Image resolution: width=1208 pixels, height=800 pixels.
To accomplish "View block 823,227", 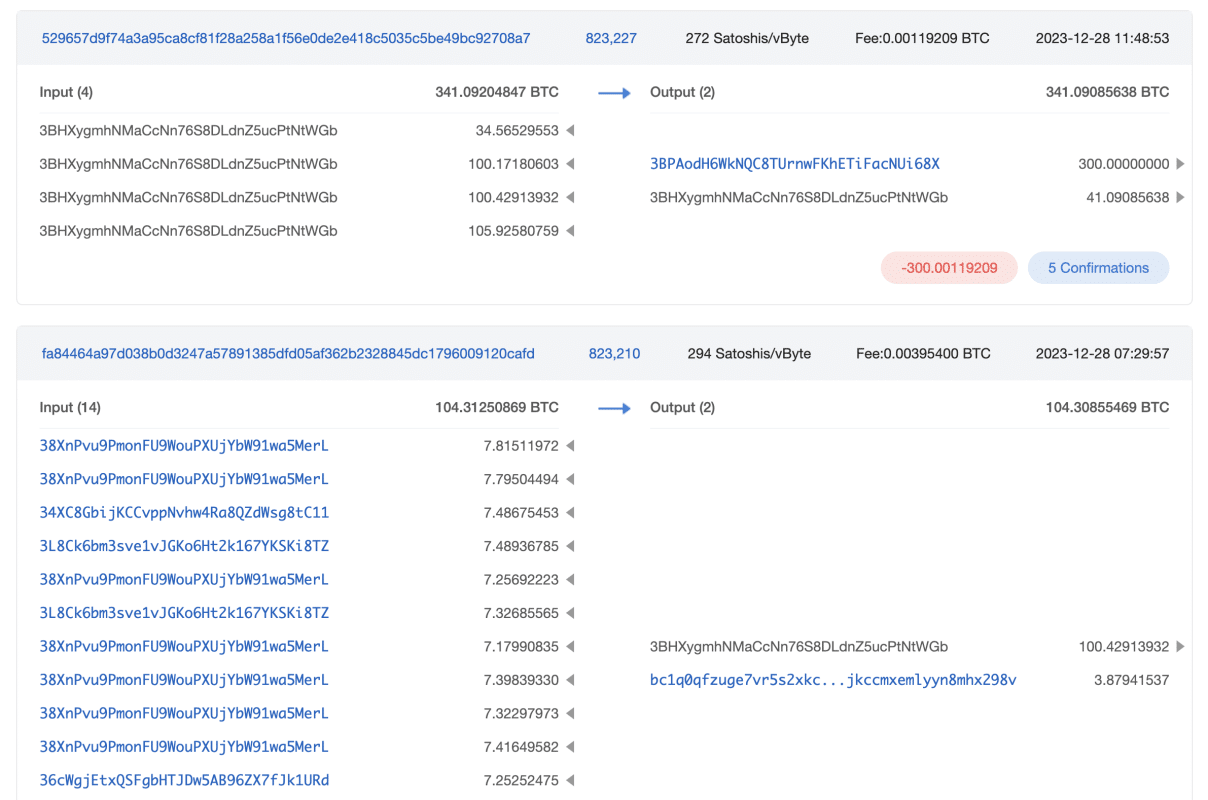I will [x=611, y=37].
